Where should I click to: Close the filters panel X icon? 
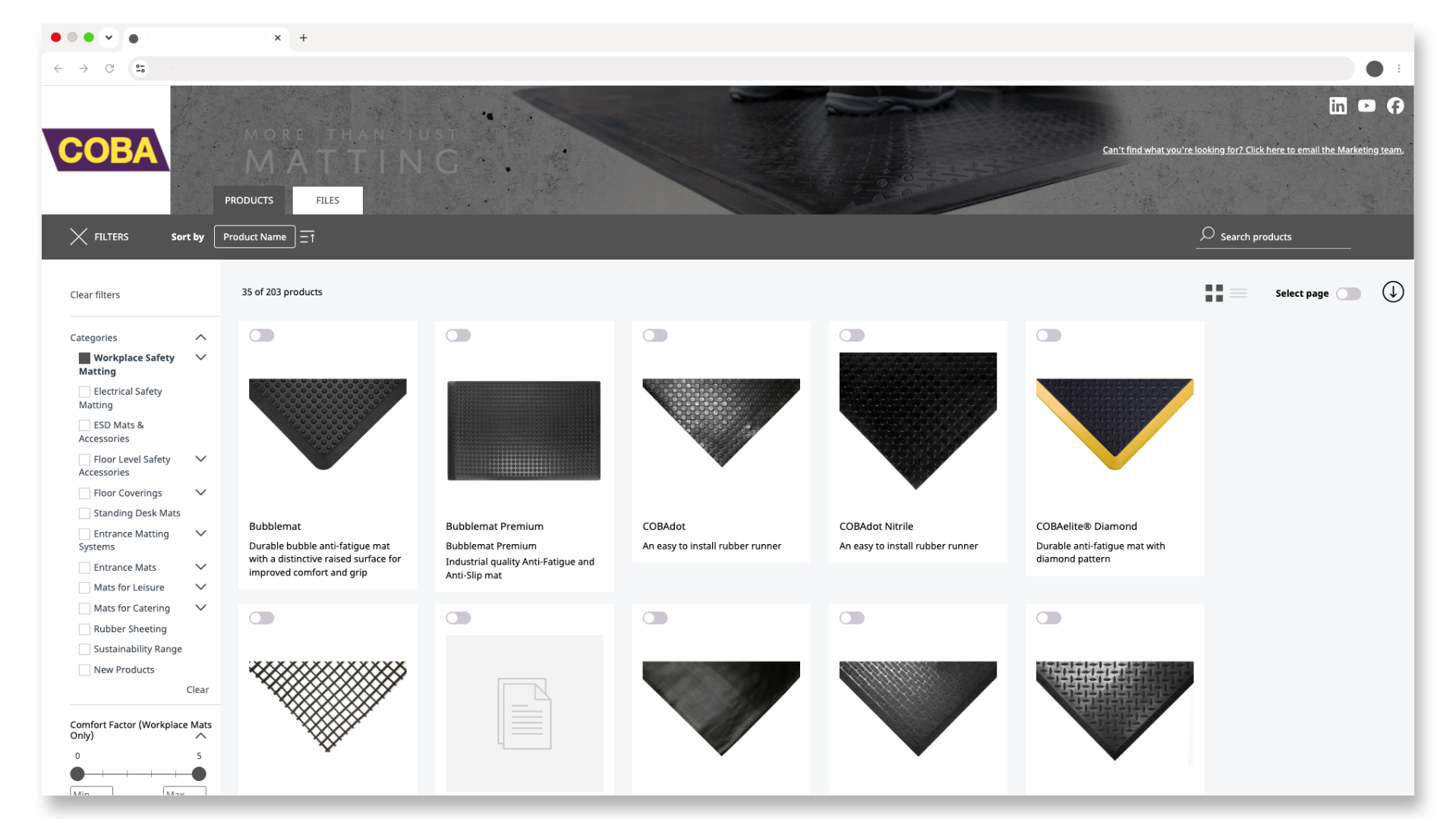click(79, 237)
